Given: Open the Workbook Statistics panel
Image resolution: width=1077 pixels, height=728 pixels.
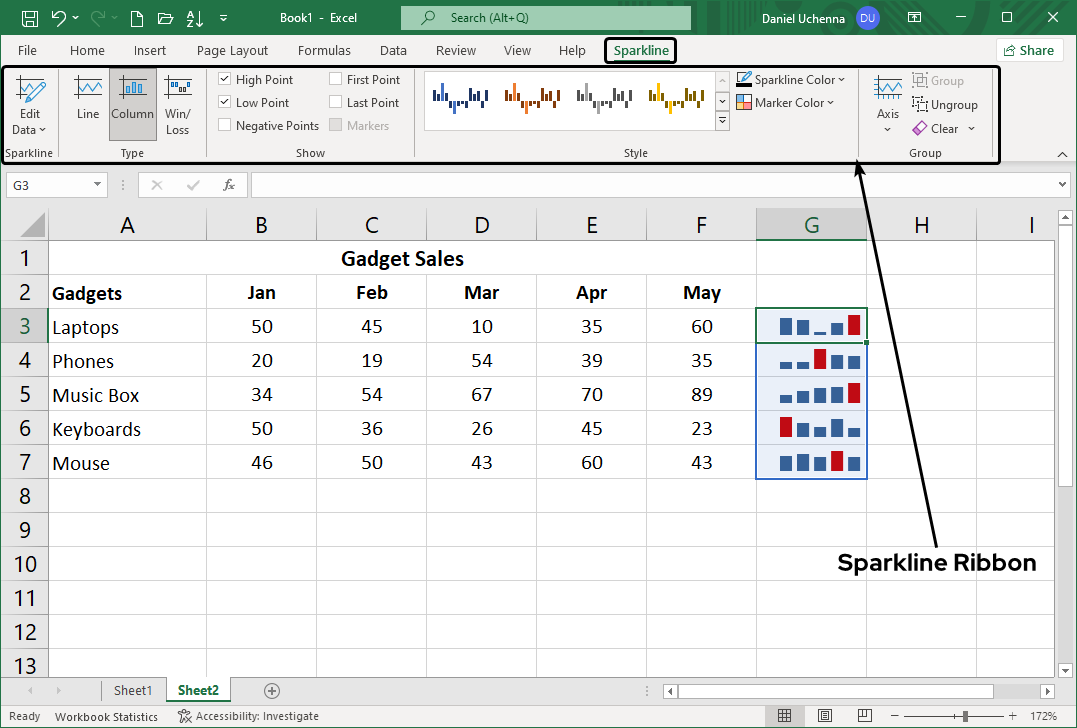Looking at the screenshot, I should (x=106, y=716).
